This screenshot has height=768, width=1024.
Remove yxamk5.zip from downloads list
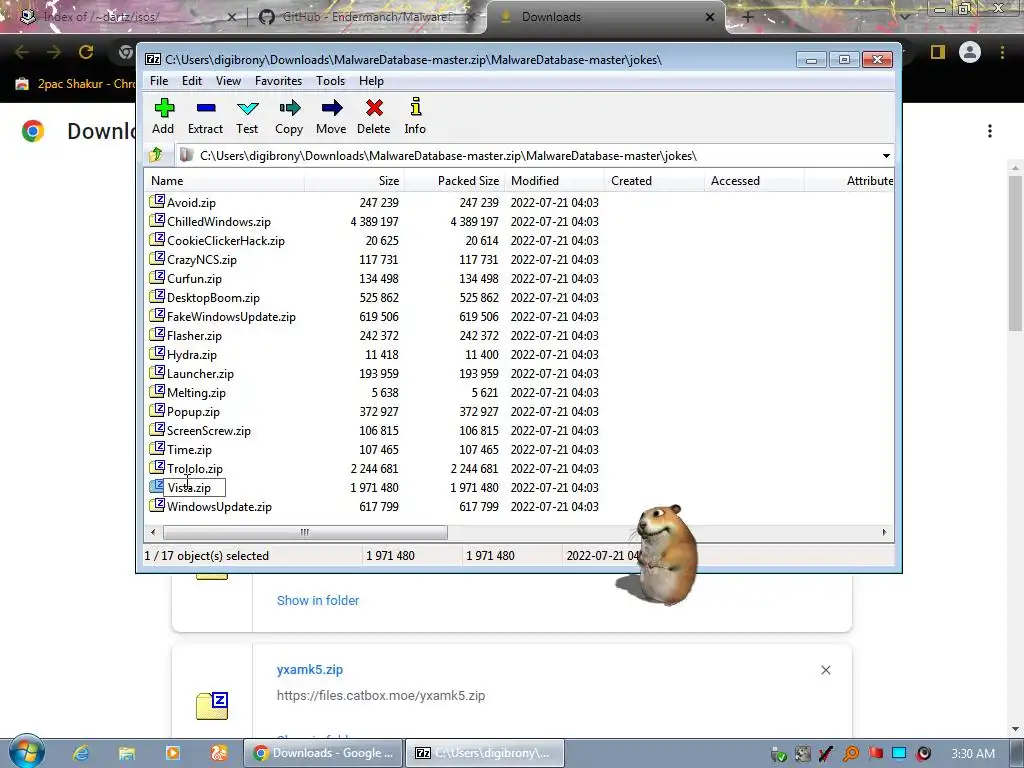pyautogui.click(x=825, y=670)
